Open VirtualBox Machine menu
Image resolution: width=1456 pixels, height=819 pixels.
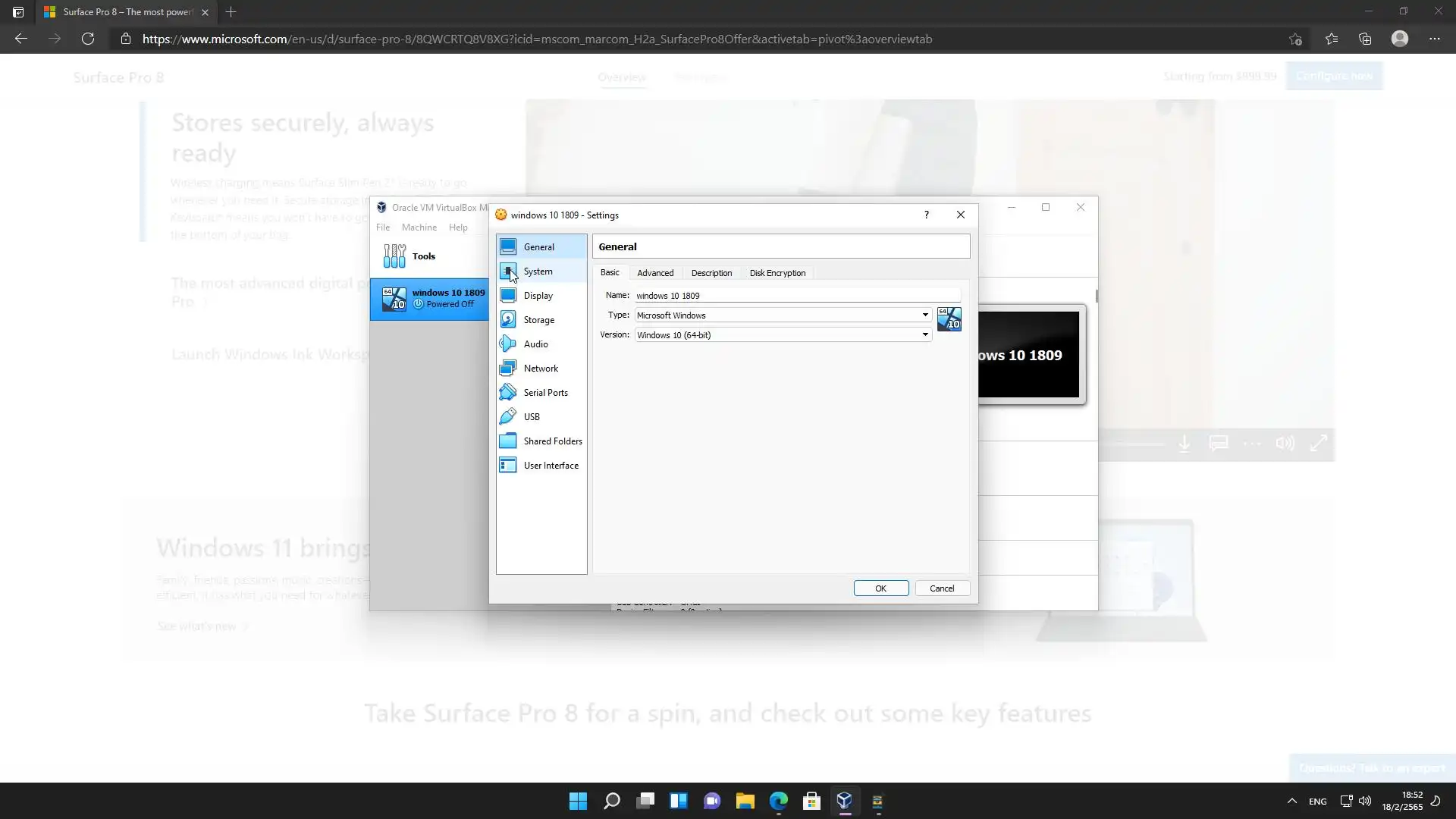(419, 227)
